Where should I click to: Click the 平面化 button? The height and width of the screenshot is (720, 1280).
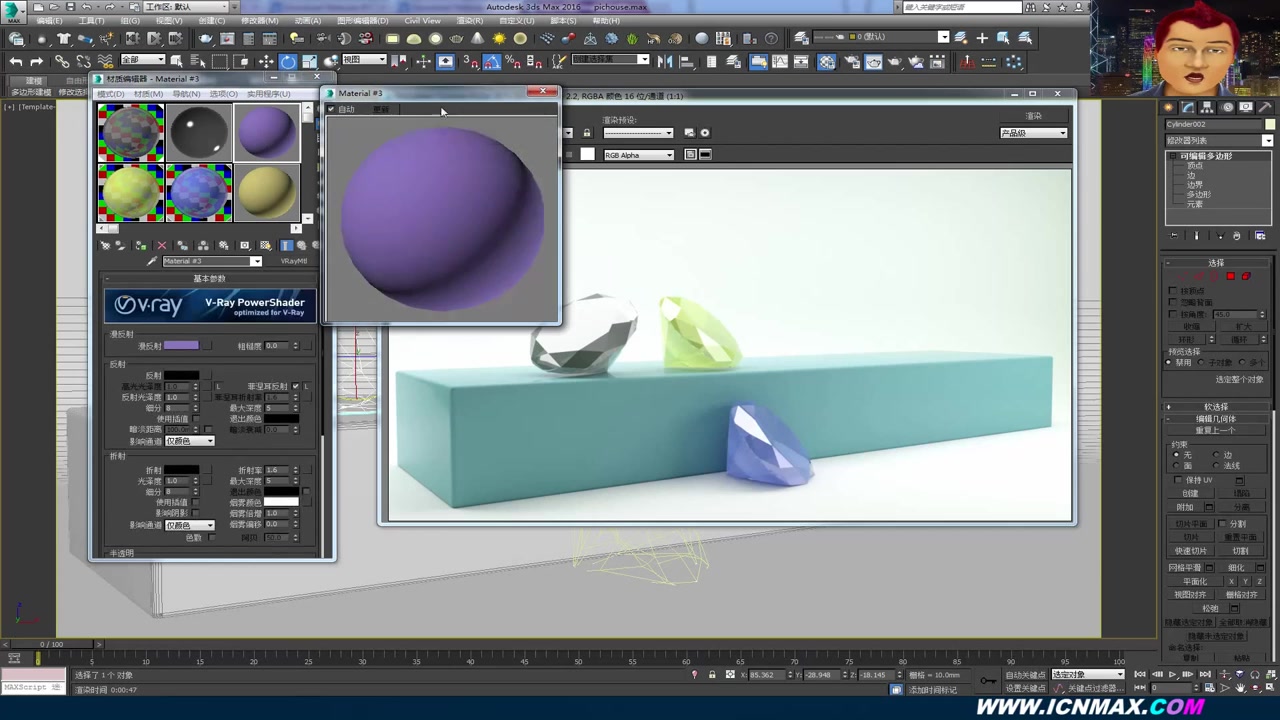tap(1195, 581)
